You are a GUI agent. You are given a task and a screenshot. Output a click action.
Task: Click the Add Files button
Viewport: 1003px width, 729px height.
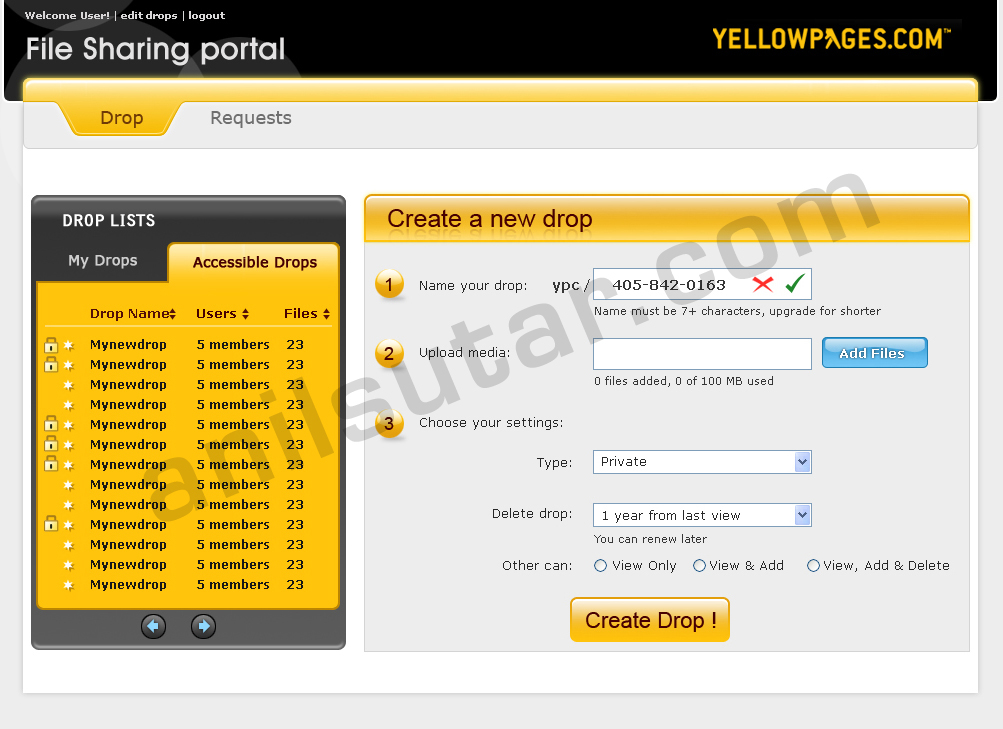pos(874,353)
